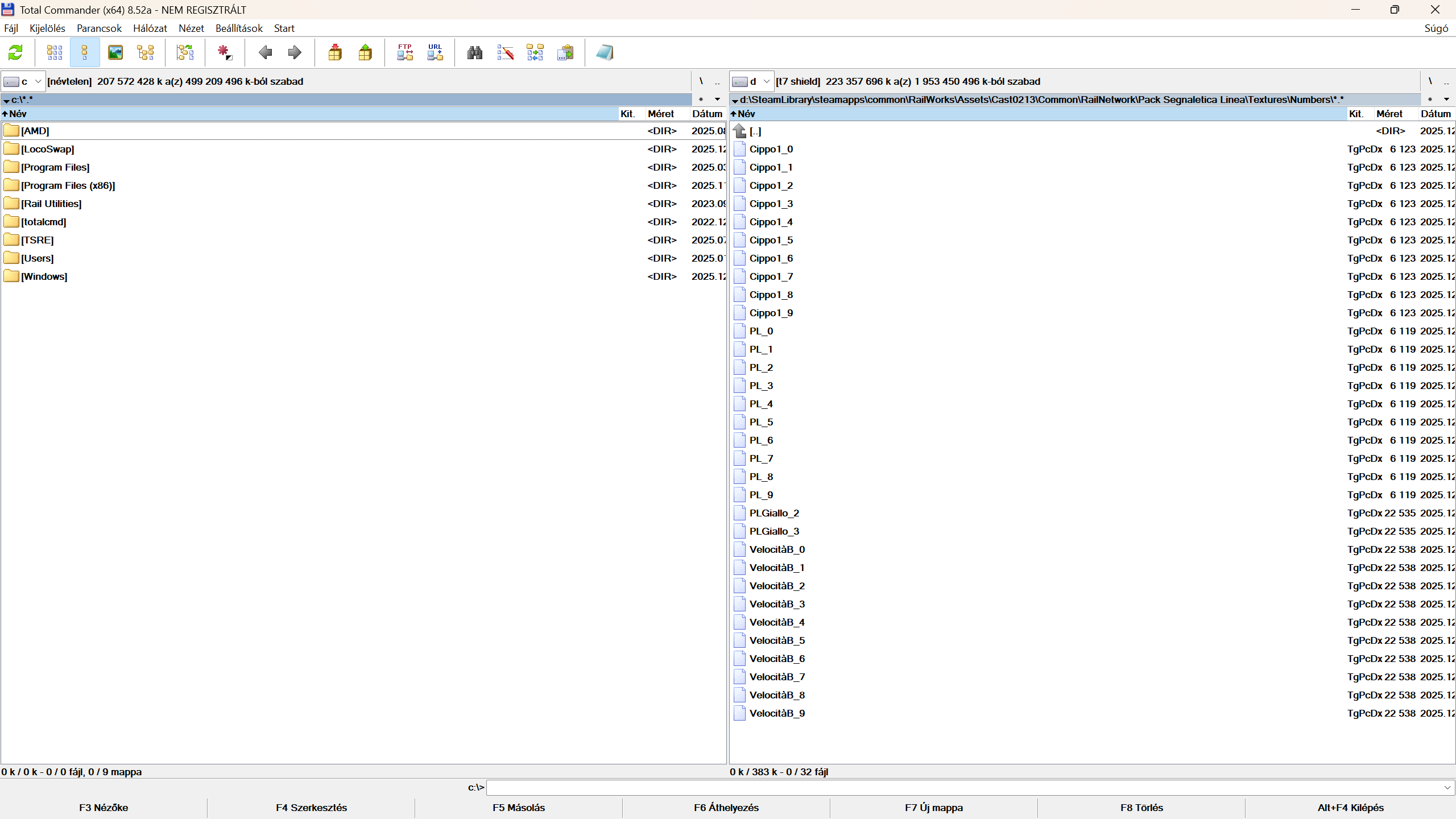Screen dimensions: 1456x819
Task: Click the back arrow toolbar button
Action: point(265,53)
